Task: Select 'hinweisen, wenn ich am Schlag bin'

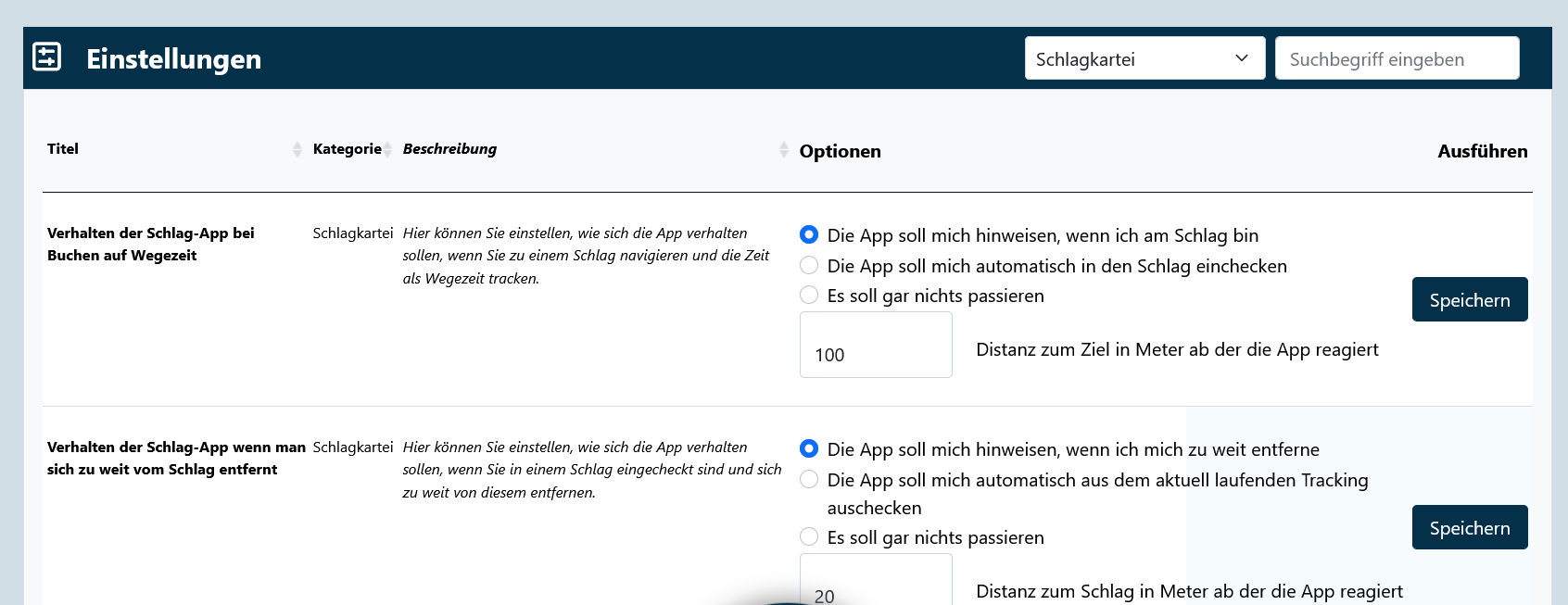Action: click(x=809, y=234)
